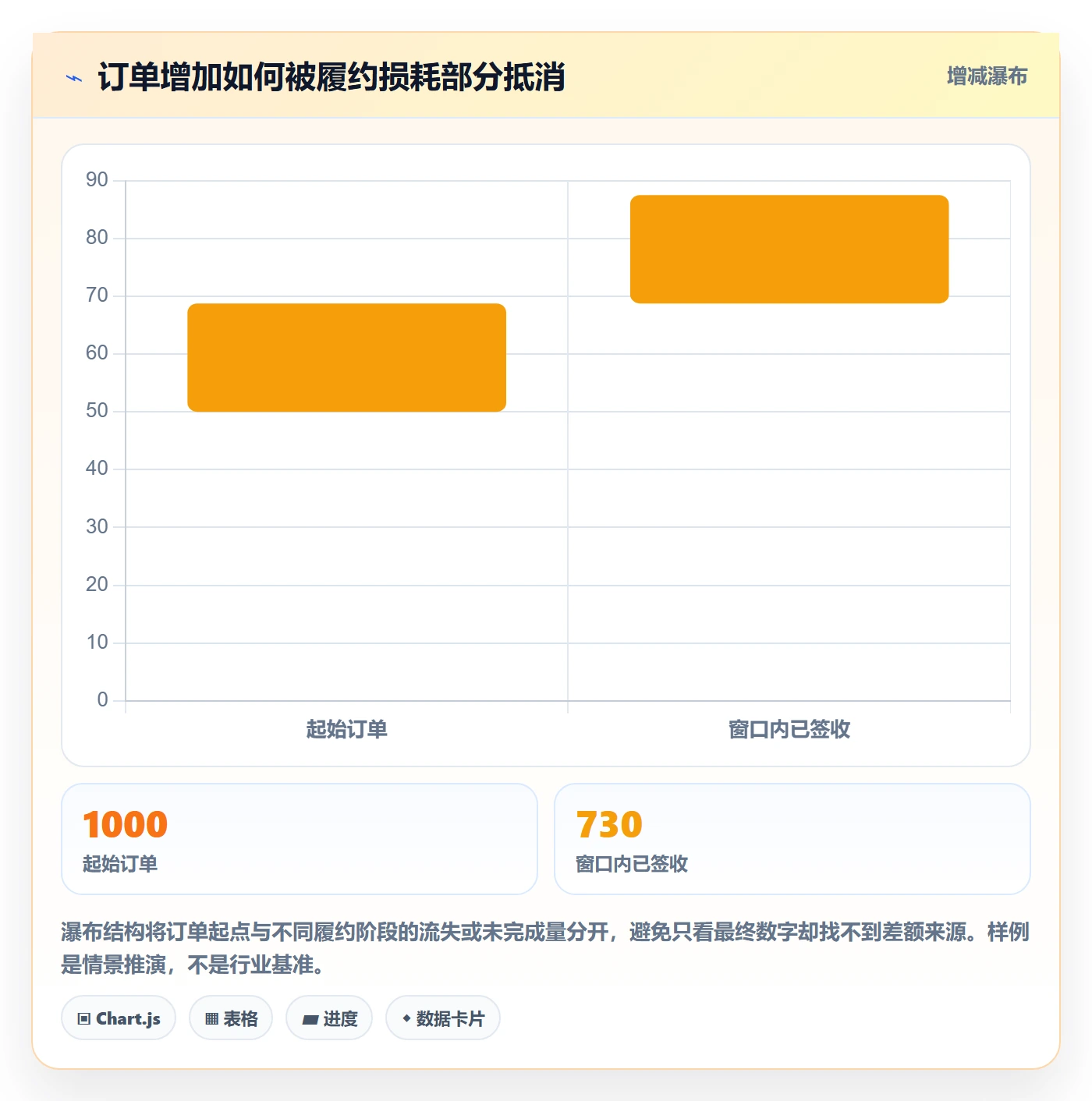
Task: Select the 进度 tag
Action: [329, 1018]
